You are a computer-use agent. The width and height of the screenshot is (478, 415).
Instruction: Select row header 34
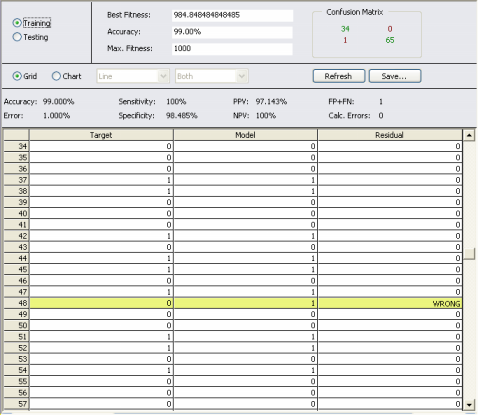16,146
